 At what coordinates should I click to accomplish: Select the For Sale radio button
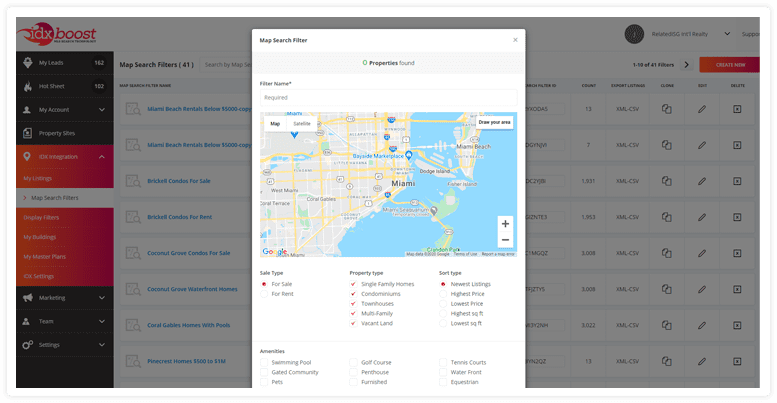point(264,284)
